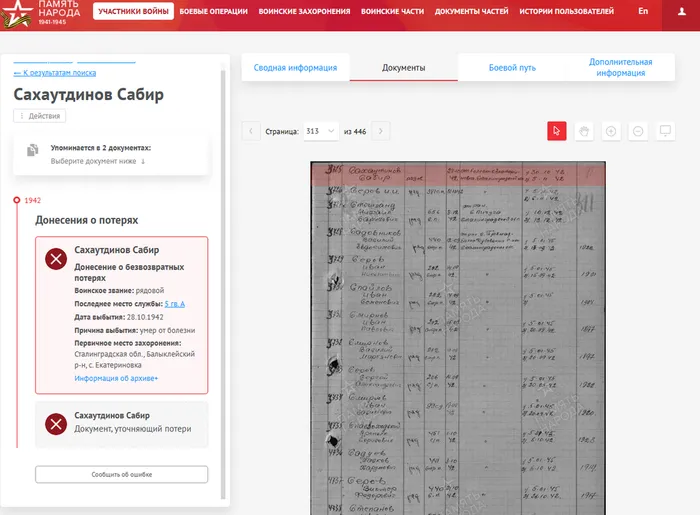Image resolution: width=700 pixels, height=515 pixels.
Task: Open Боевые операции in the top menu
Action: coord(215,11)
